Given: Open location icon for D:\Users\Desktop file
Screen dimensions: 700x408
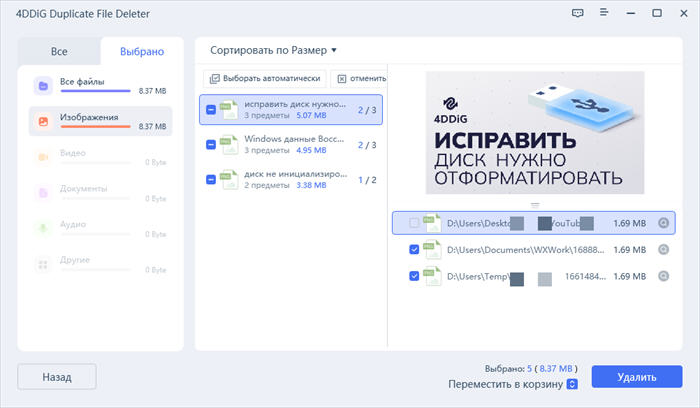Looking at the screenshot, I should pos(663,223).
